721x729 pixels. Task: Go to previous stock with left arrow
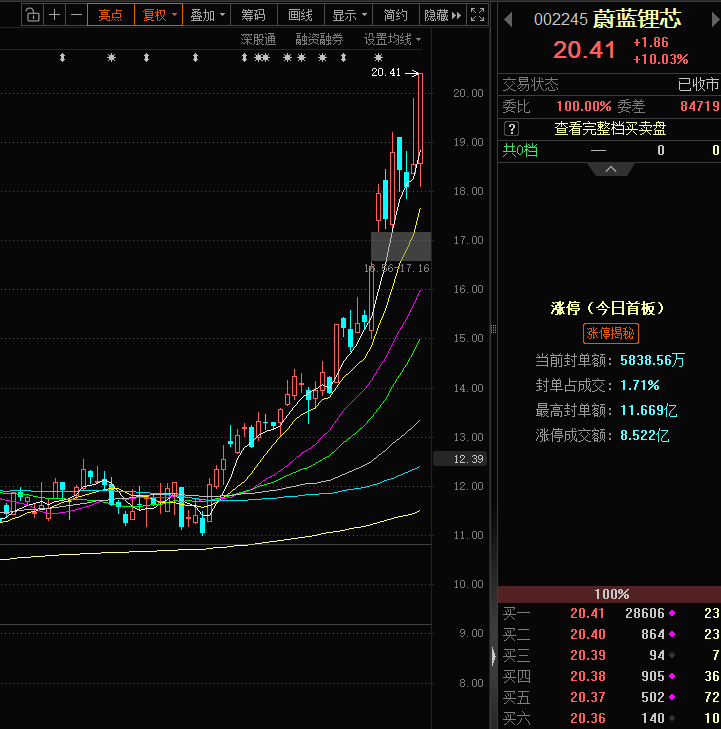click(x=508, y=20)
